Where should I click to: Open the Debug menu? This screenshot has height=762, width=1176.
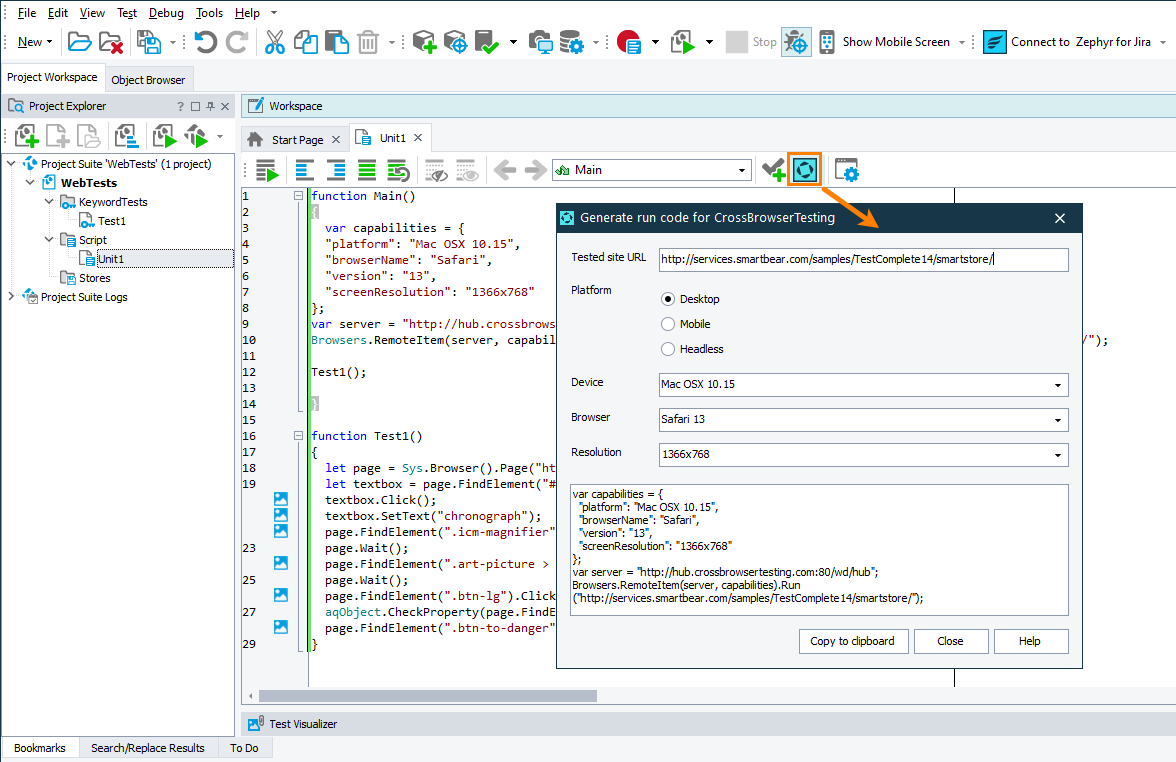click(x=166, y=12)
